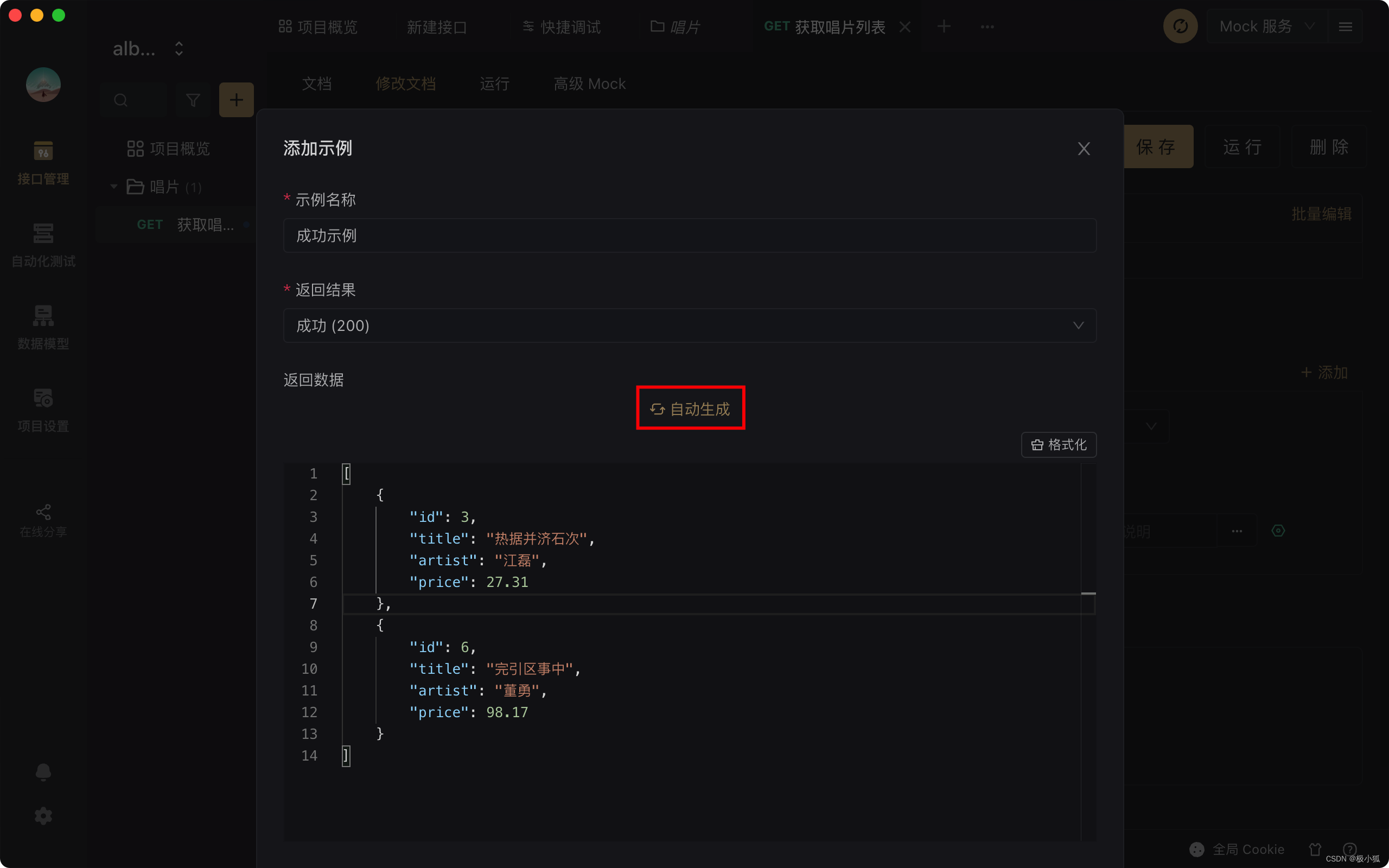Click the code editor scrollbar
The height and width of the screenshot is (868, 1389).
click(1088, 652)
